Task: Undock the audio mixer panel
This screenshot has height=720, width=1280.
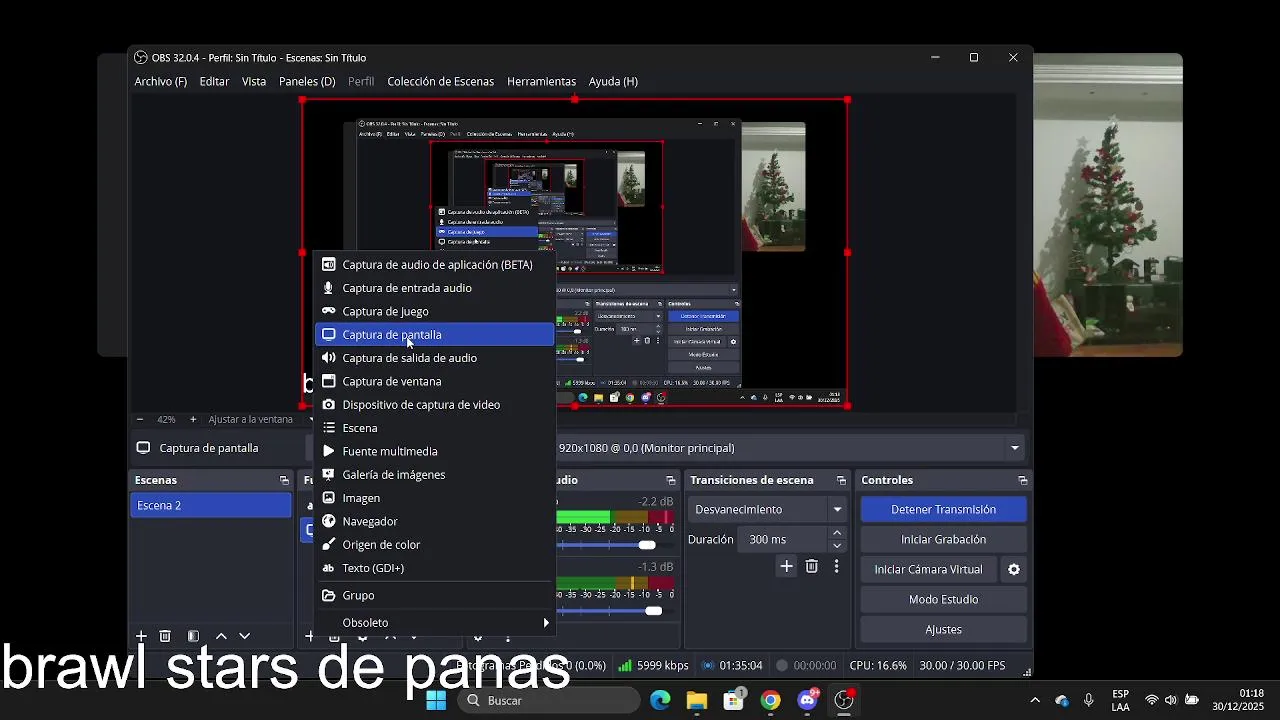Action: pyautogui.click(x=670, y=480)
